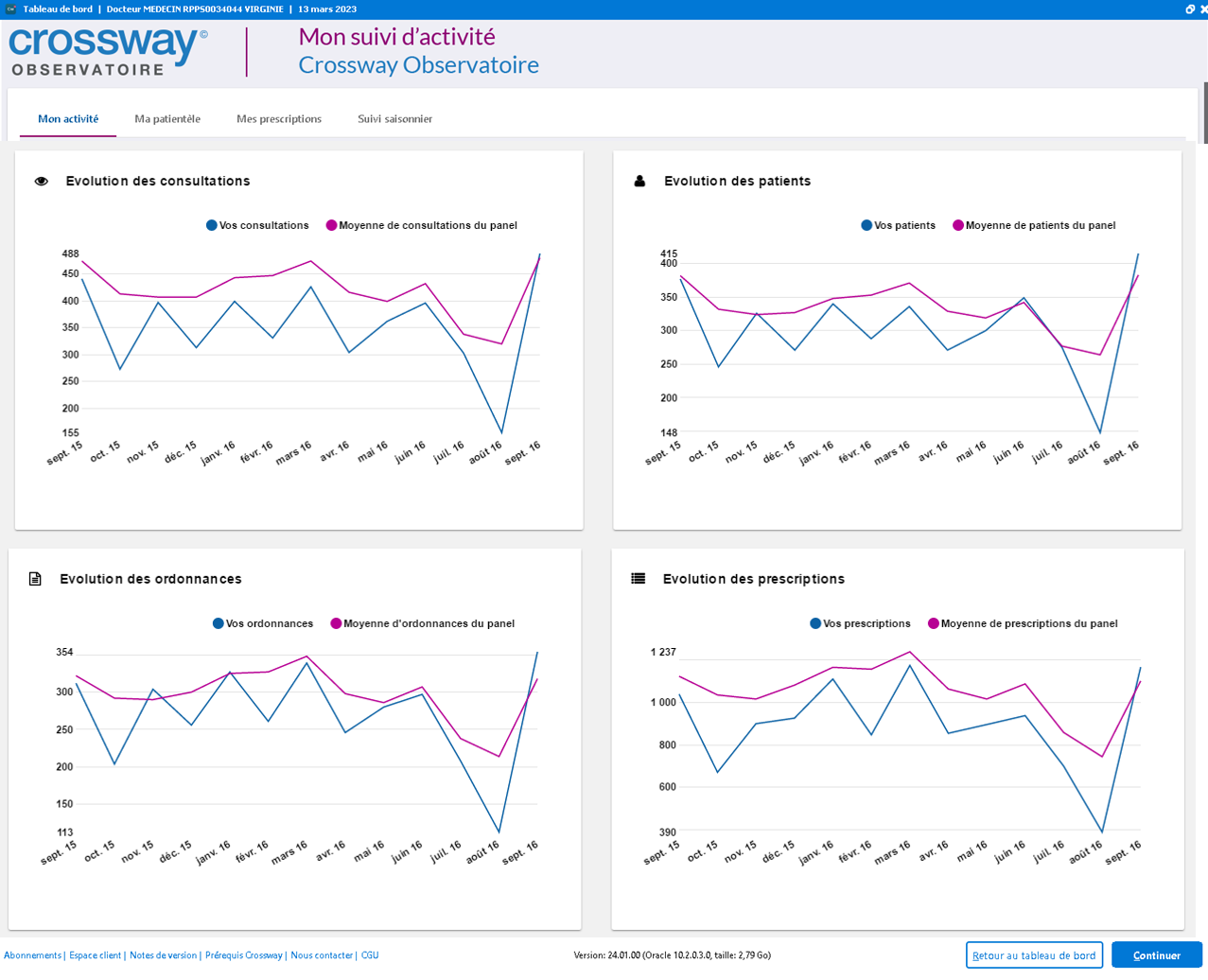Click Retour au tableau de bord button
The height and width of the screenshot is (980, 1208).
tap(1034, 955)
